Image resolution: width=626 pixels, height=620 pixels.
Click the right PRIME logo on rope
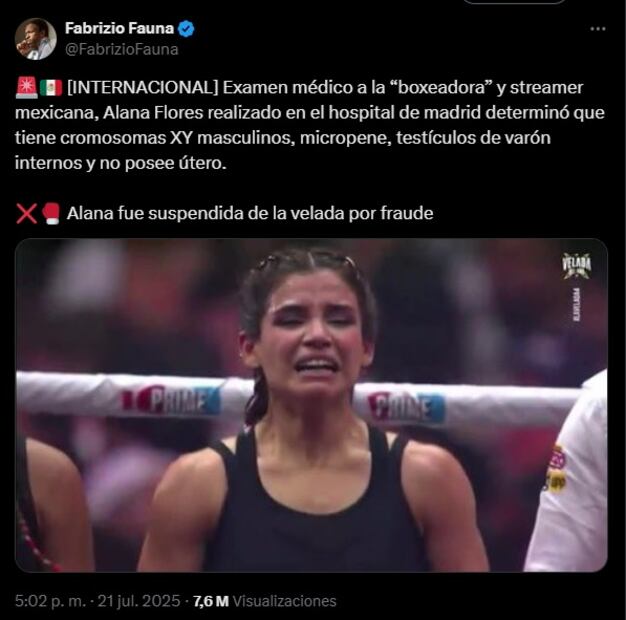point(406,407)
